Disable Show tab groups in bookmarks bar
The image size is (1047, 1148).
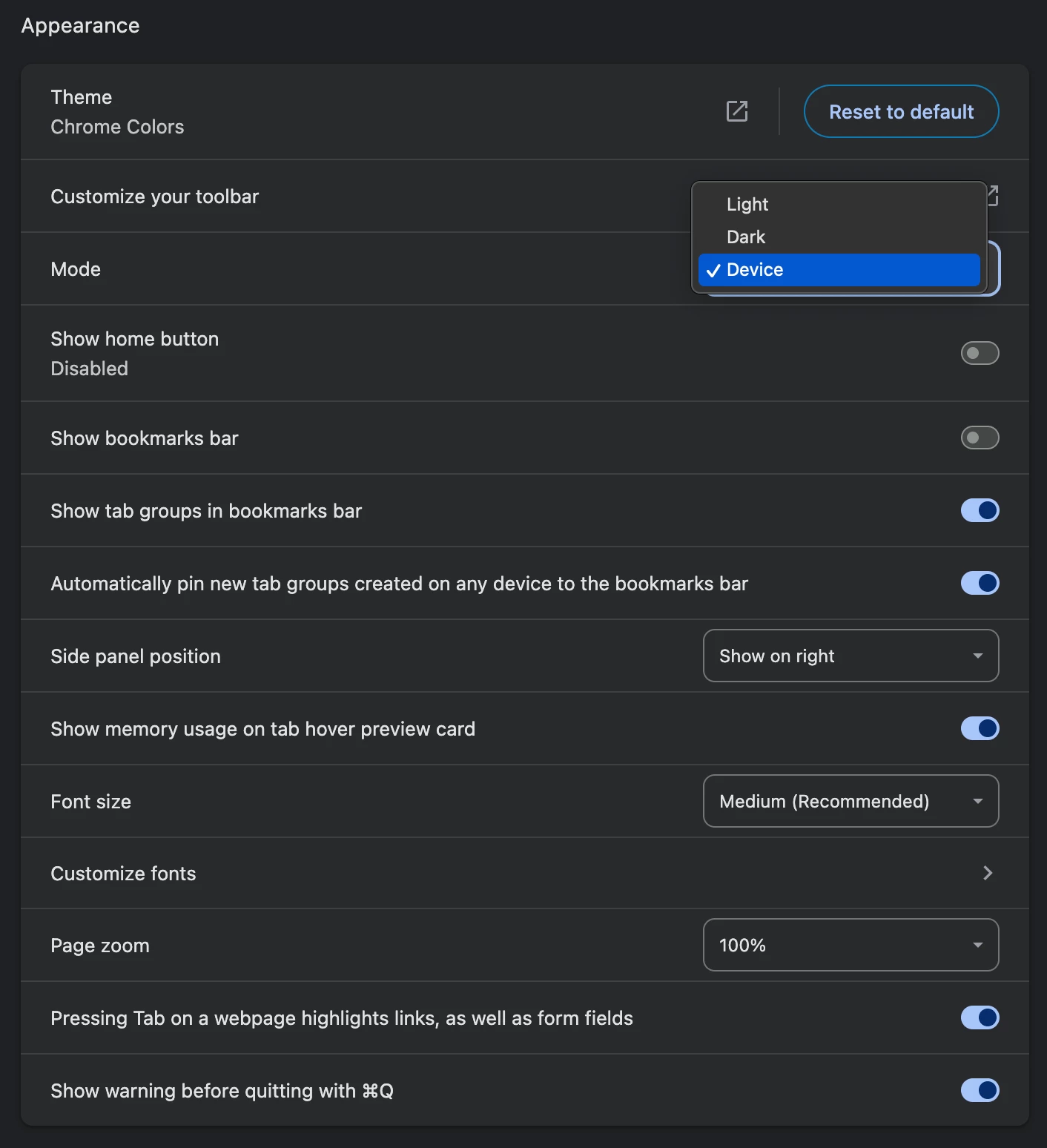(x=980, y=510)
